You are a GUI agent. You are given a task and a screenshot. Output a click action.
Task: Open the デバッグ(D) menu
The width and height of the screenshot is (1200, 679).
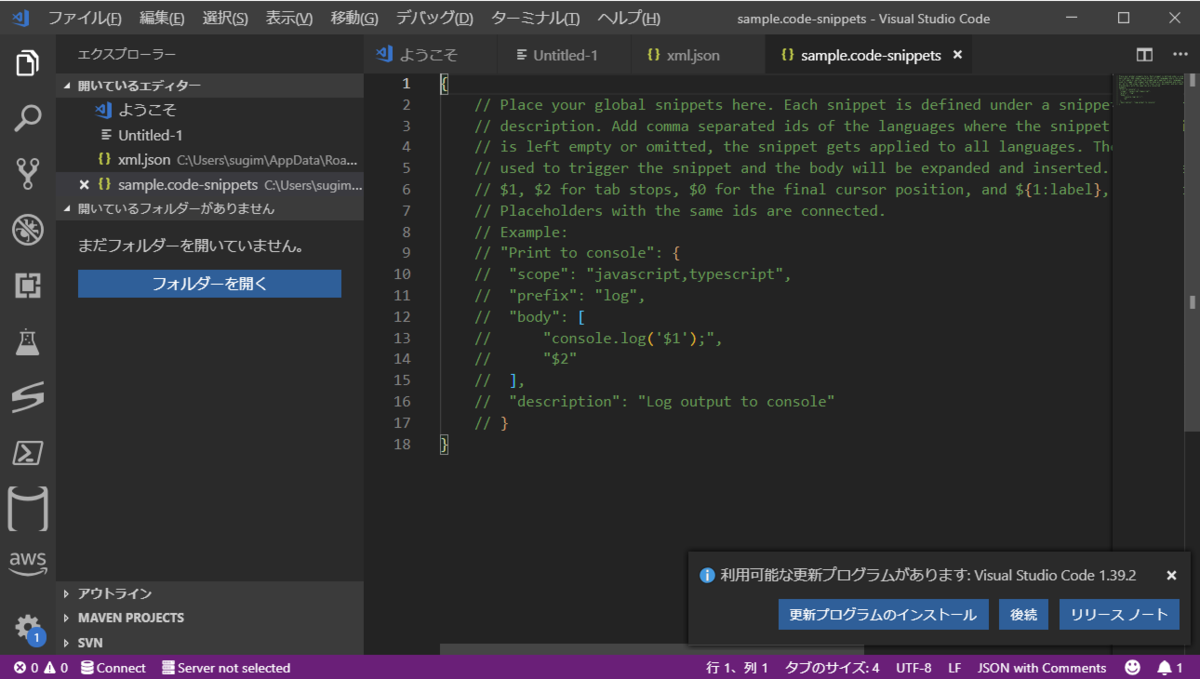pos(434,18)
